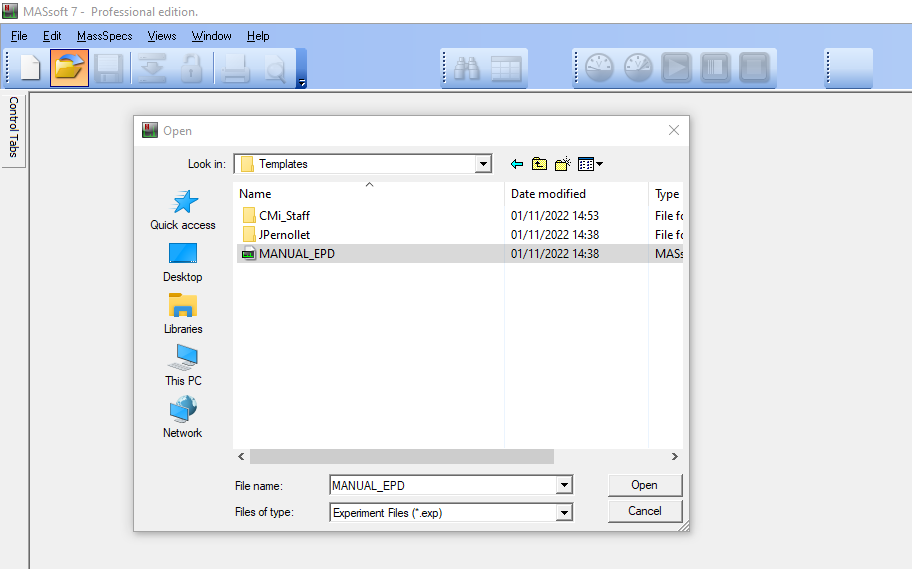Select This PC location

click(x=183, y=367)
